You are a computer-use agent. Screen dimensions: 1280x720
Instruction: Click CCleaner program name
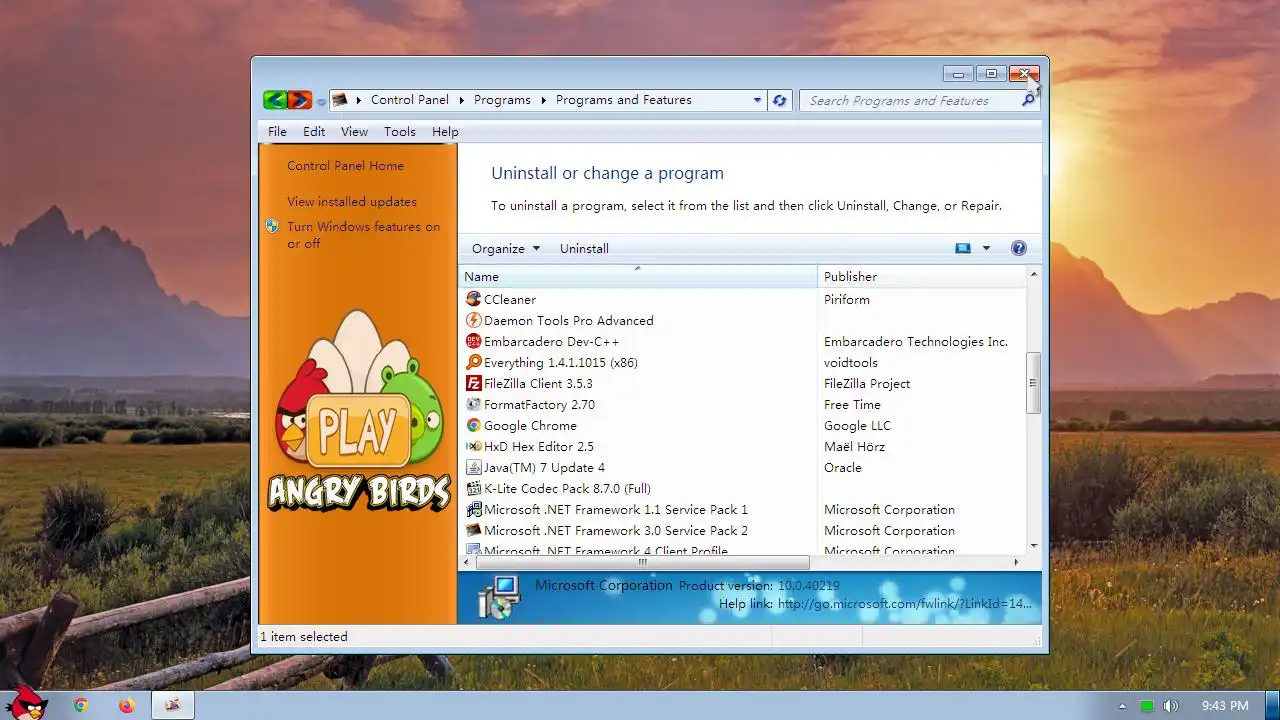click(x=510, y=299)
